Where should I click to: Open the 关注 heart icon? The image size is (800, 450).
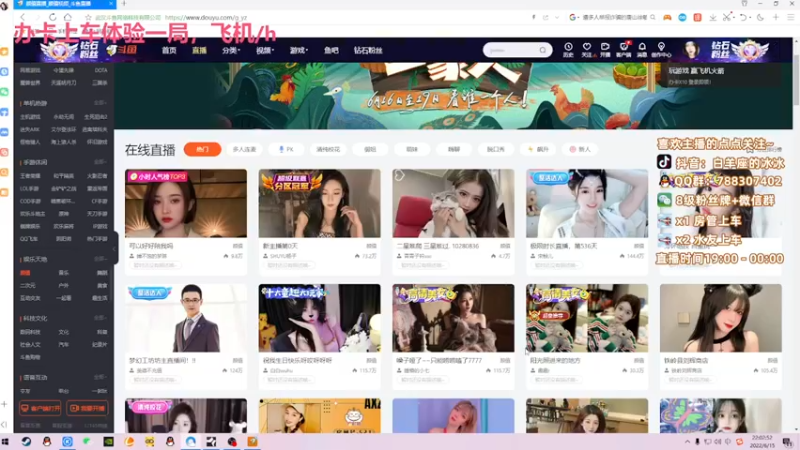587,49
